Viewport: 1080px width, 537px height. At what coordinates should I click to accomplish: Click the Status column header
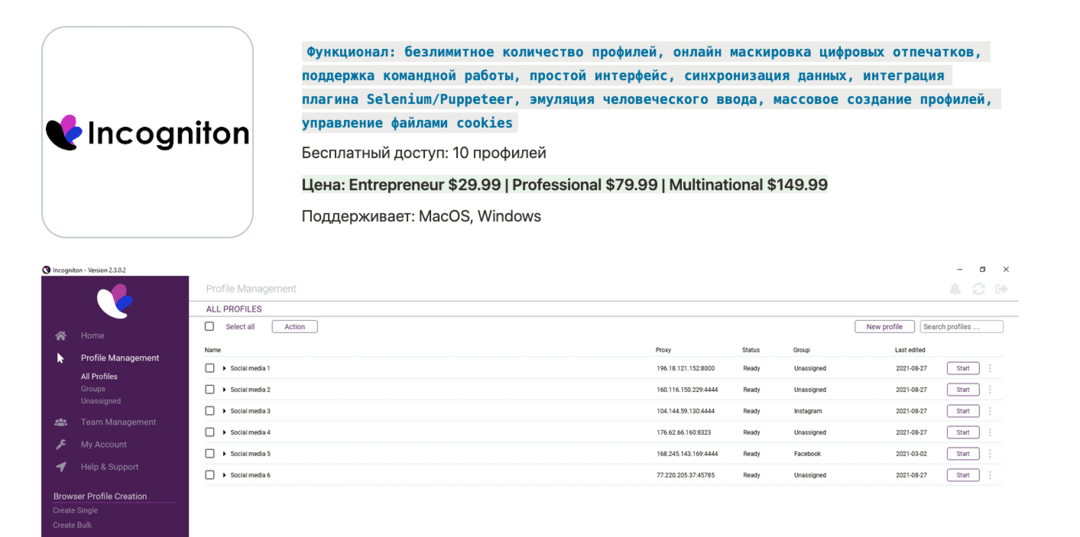coord(751,350)
